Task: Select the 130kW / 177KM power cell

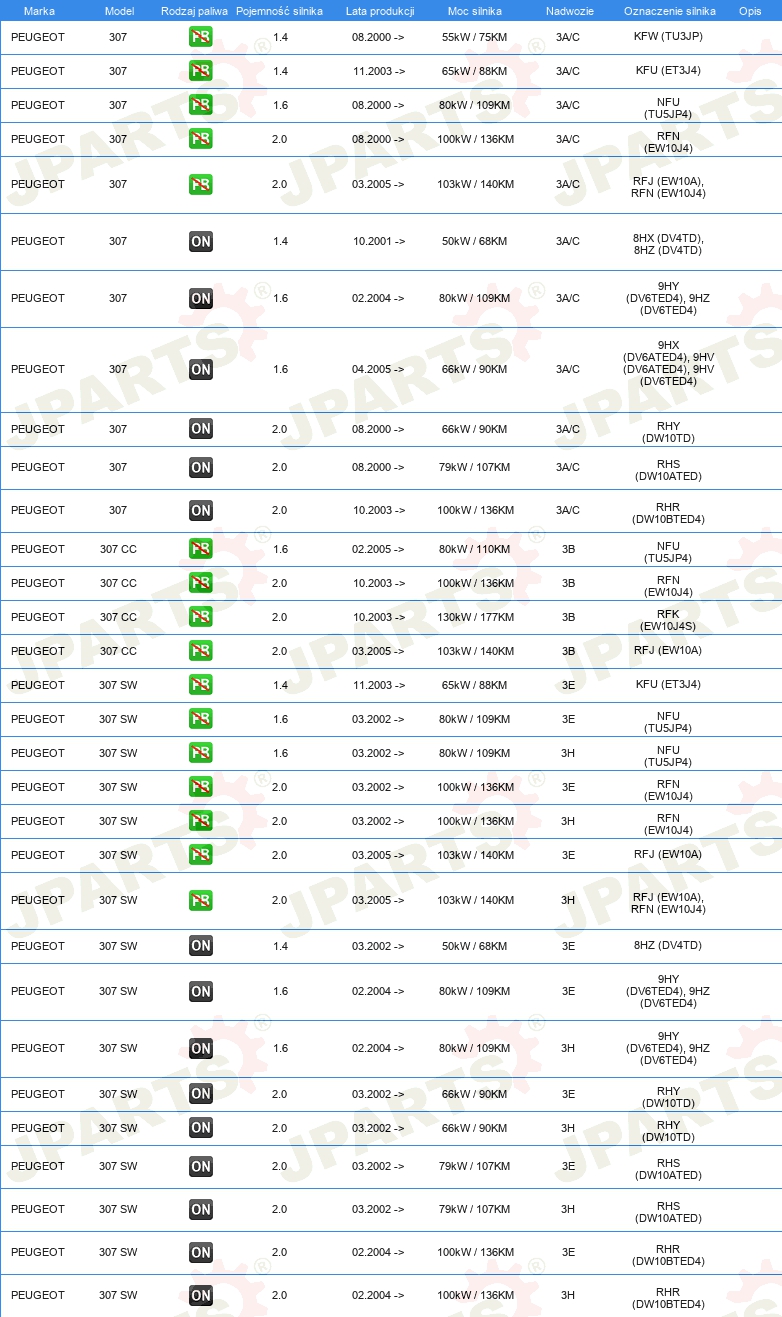Action: (475, 617)
